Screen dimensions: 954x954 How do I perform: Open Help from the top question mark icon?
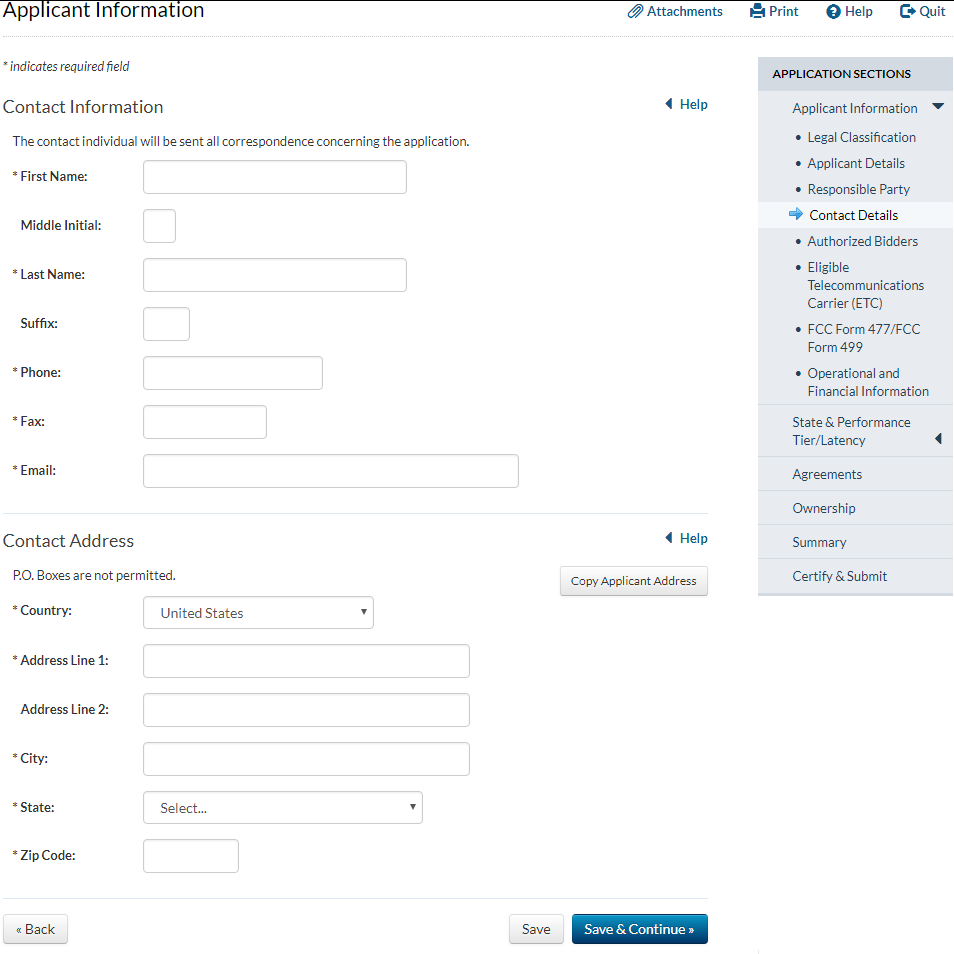(x=833, y=12)
